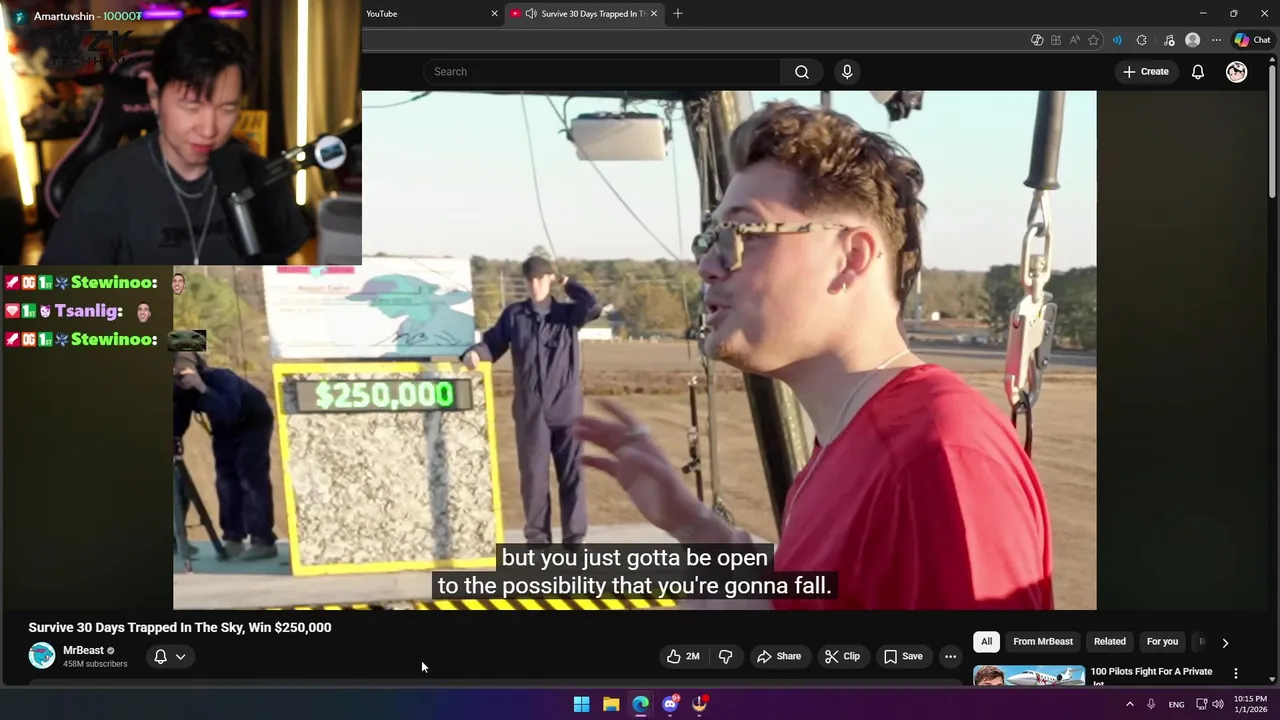Open Edge Settings and more menu

(1216, 40)
